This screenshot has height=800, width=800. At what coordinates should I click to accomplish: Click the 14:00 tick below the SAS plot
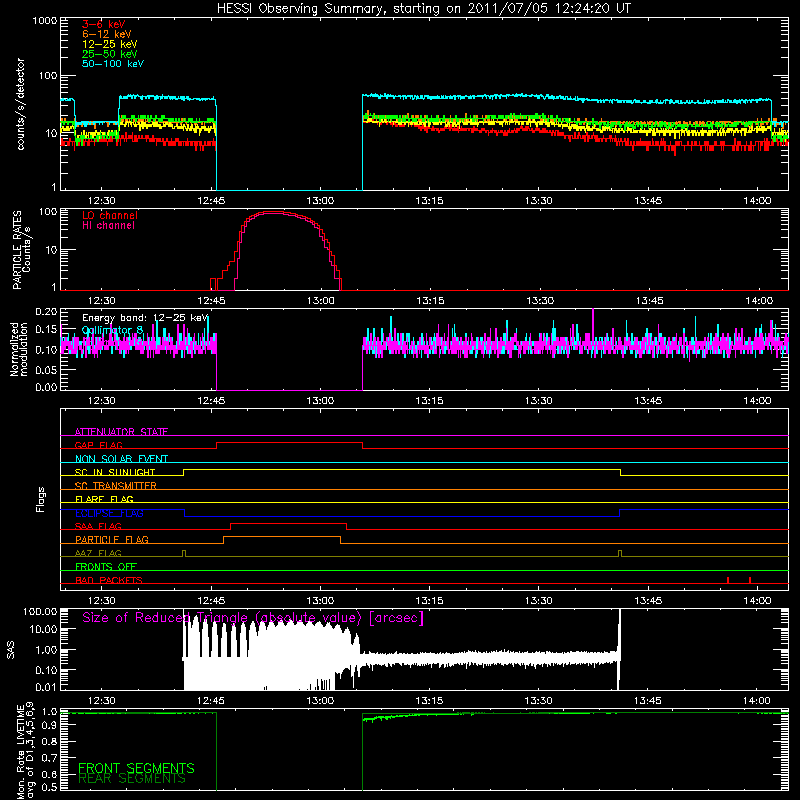[757, 701]
